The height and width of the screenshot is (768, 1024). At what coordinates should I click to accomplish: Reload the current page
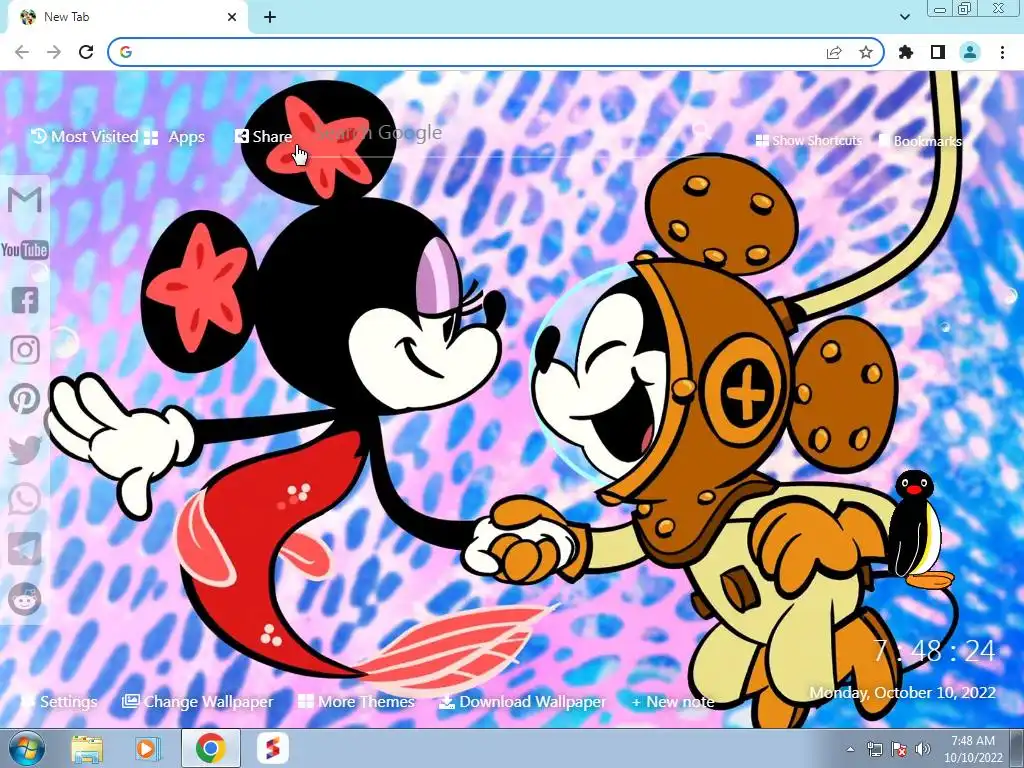click(86, 52)
